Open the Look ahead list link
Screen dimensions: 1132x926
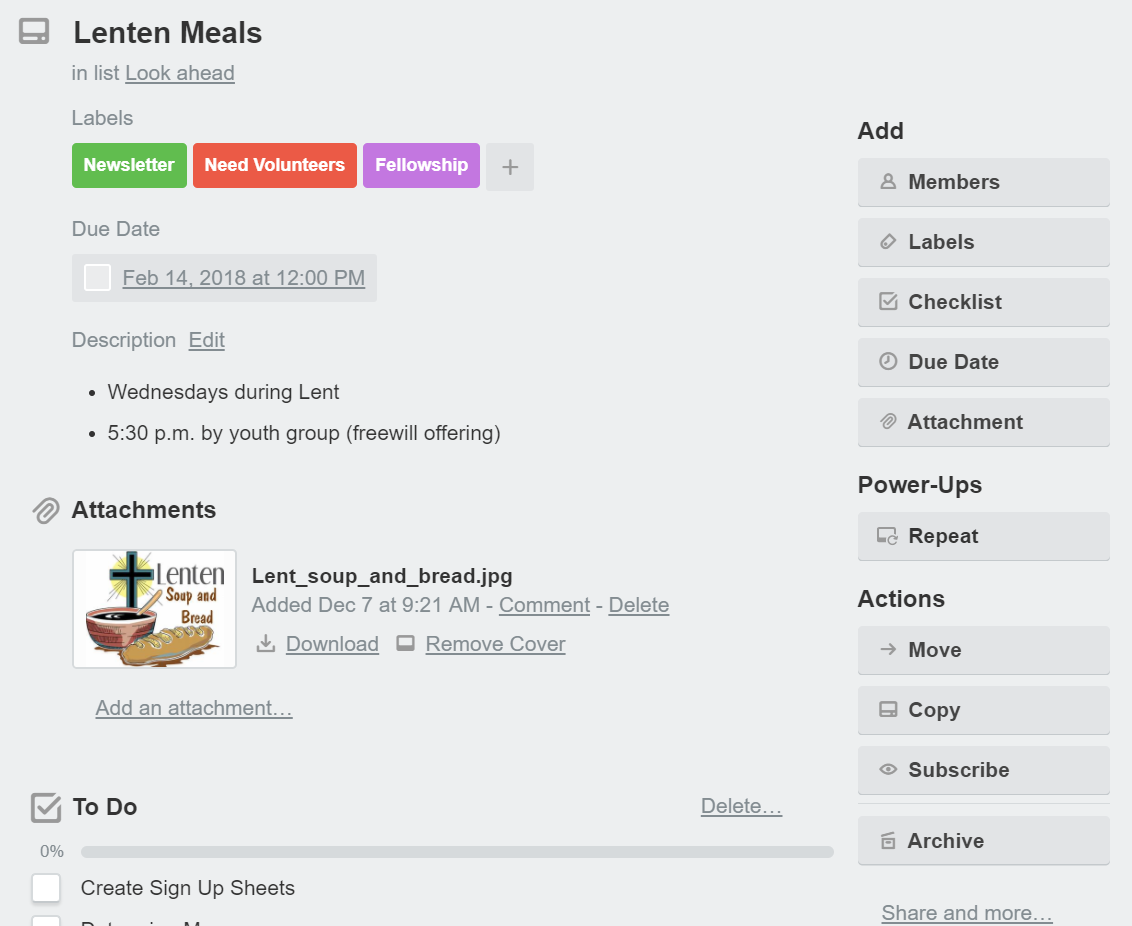point(179,73)
